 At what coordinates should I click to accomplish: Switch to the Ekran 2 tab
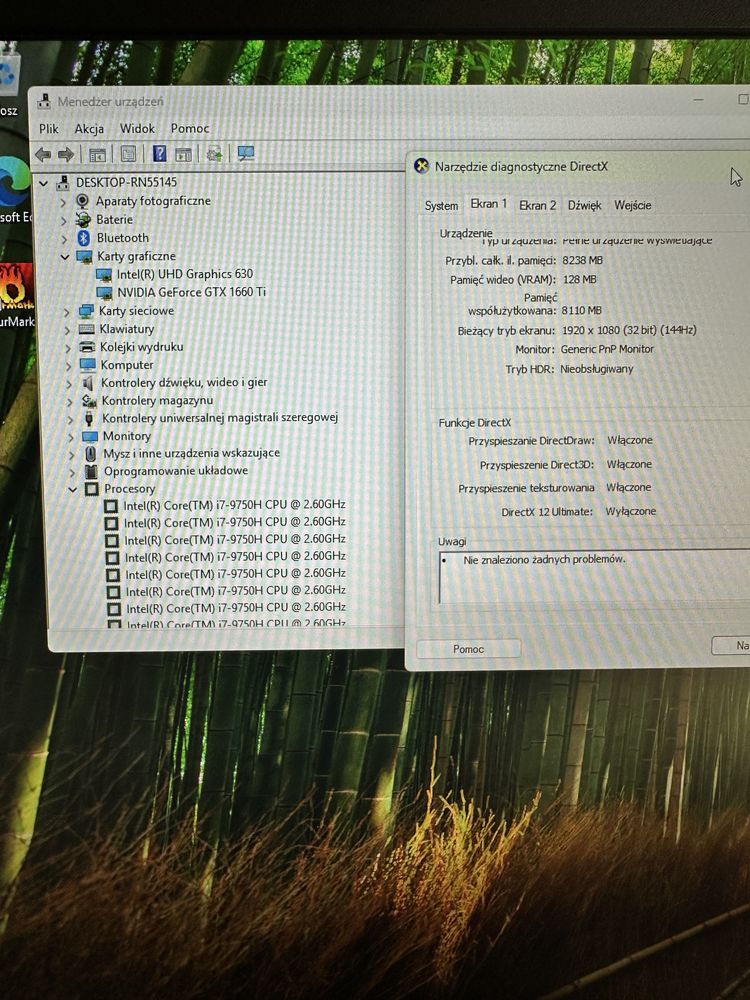[537, 205]
